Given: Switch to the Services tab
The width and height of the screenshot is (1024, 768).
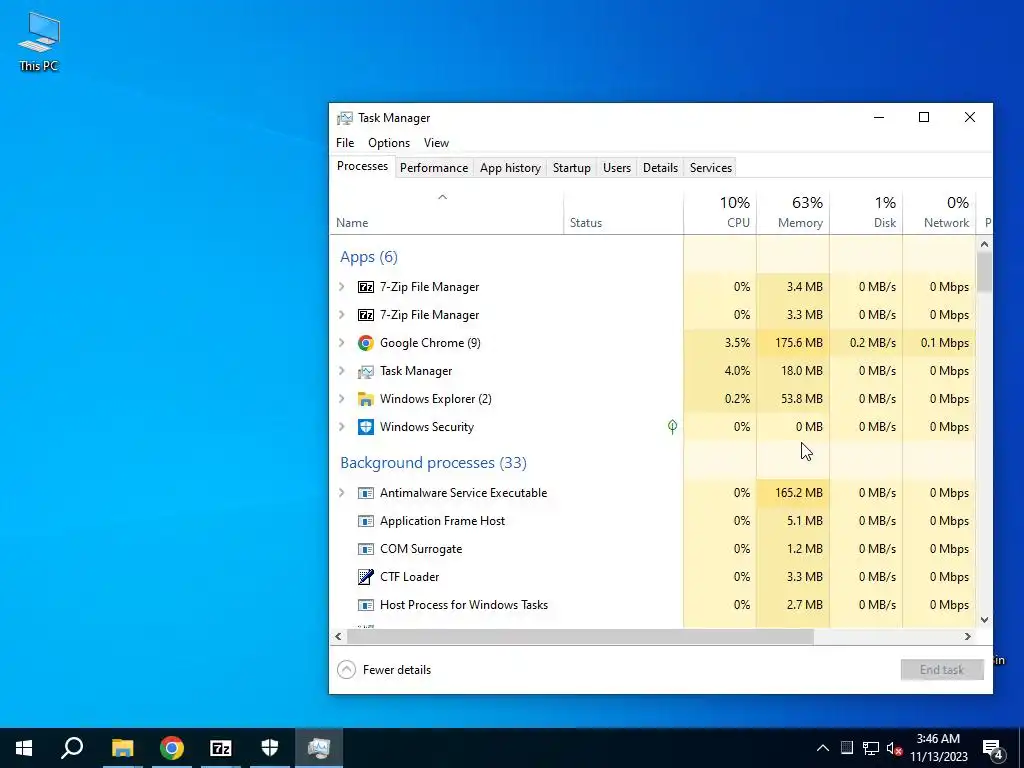Looking at the screenshot, I should [711, 168].
